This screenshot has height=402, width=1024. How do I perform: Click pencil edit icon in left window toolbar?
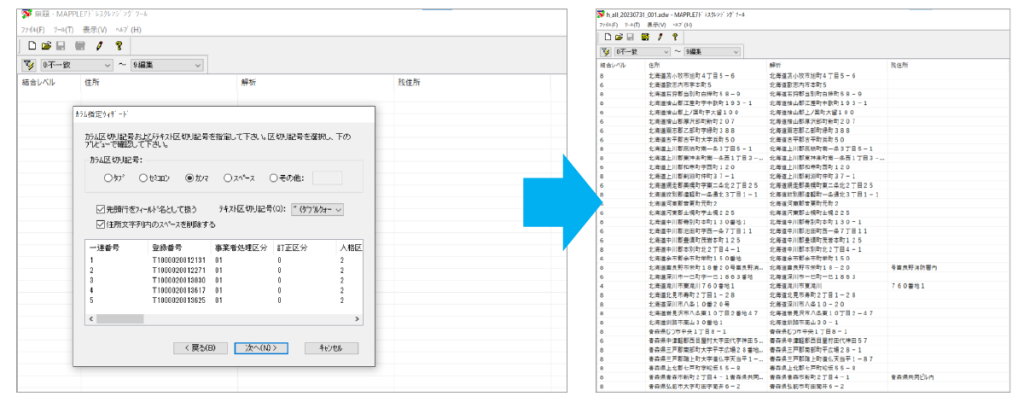100,46
